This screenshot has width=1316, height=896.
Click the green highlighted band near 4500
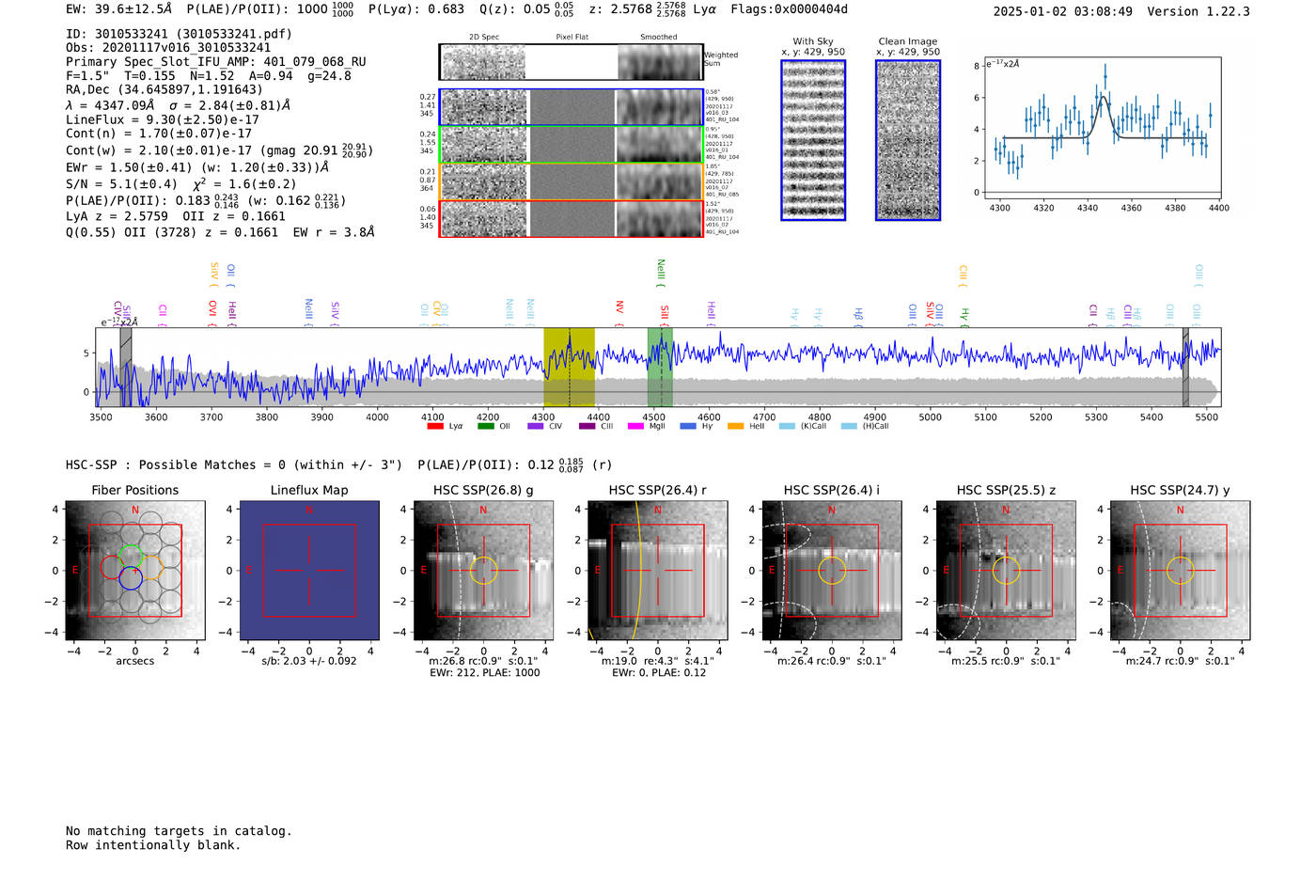coord(660,367)
